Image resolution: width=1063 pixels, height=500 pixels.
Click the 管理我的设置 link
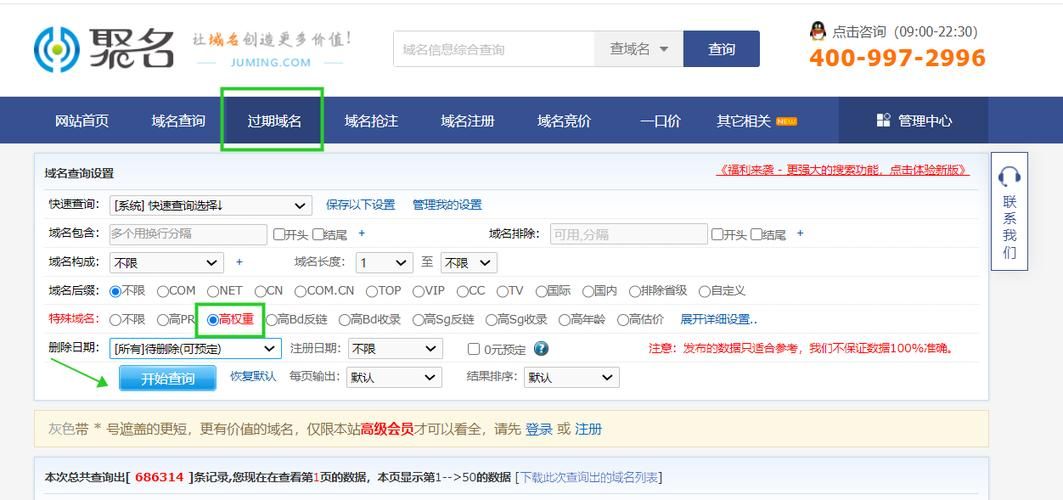[447, 205]
